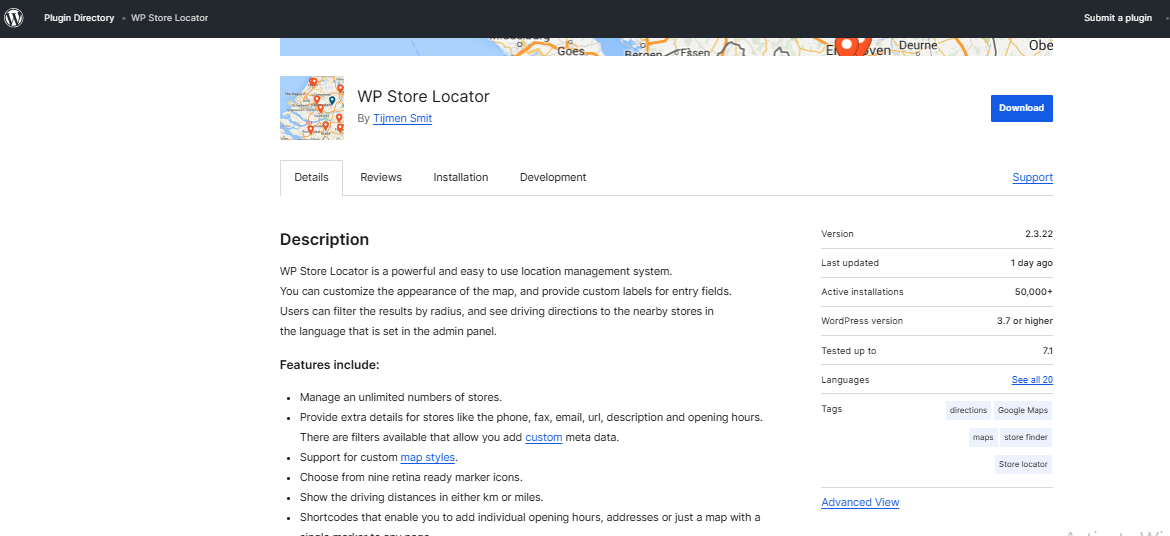Image resolution: width=1170 pixels, height=536 pixels.
Task: Click the 'Tested up to' label
Action: pos(848,351)
